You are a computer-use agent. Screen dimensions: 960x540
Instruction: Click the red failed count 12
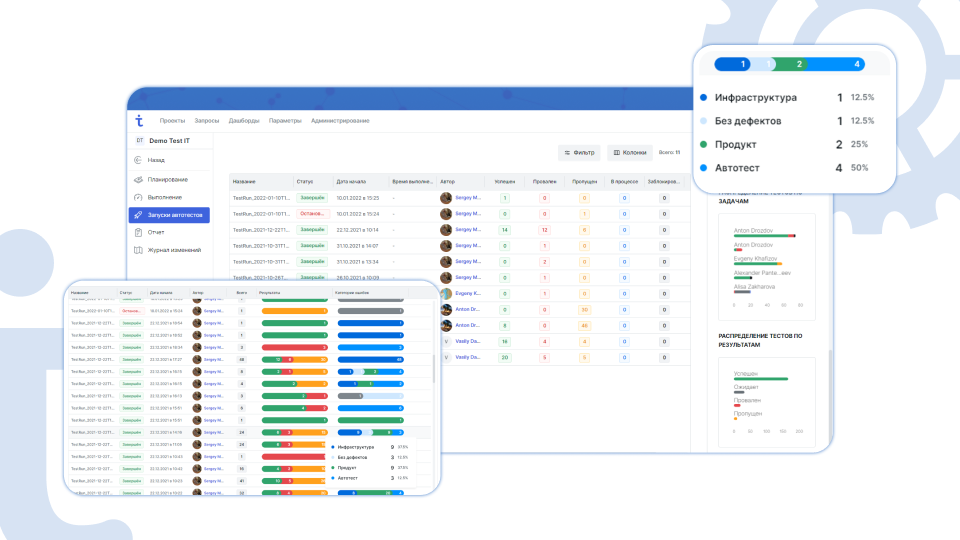click(544, 230)
